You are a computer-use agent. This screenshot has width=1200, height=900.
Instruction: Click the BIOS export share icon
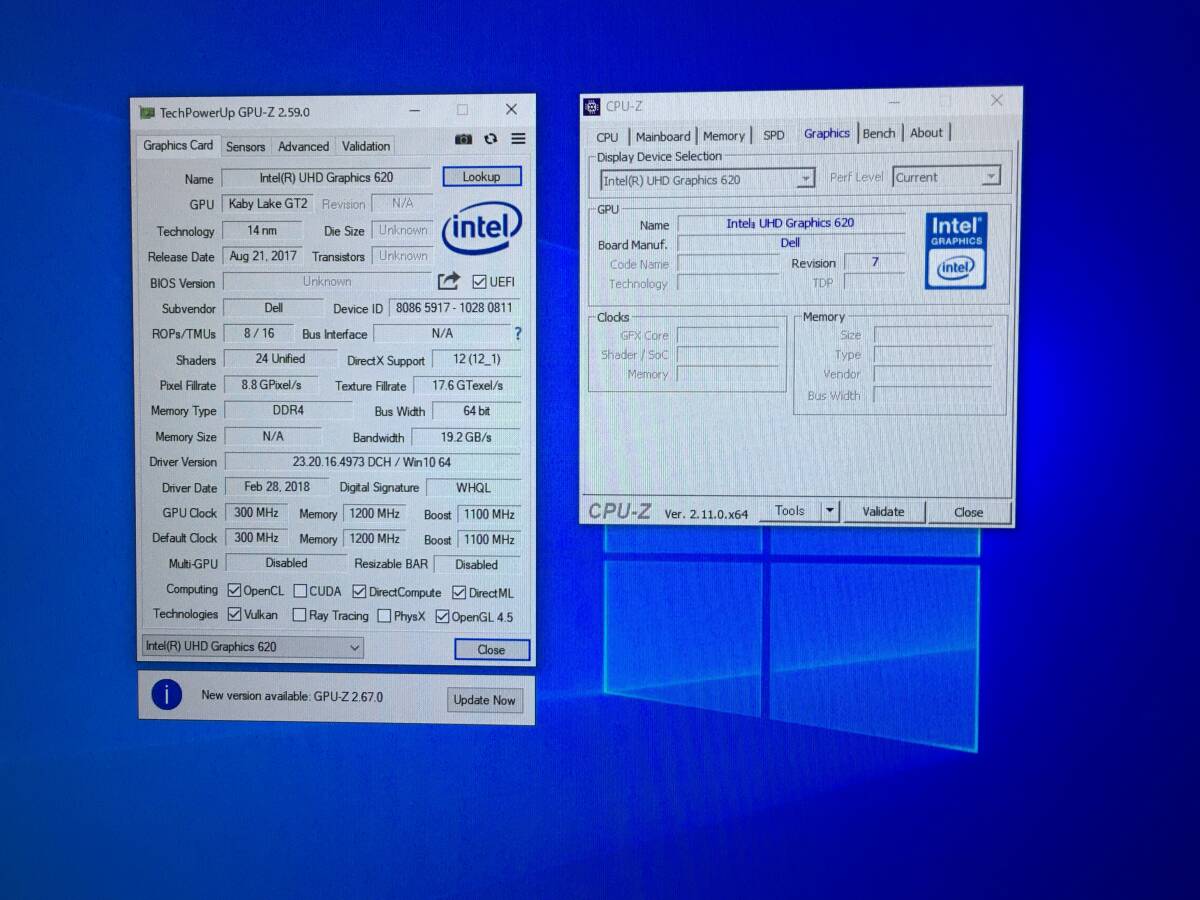449,281
